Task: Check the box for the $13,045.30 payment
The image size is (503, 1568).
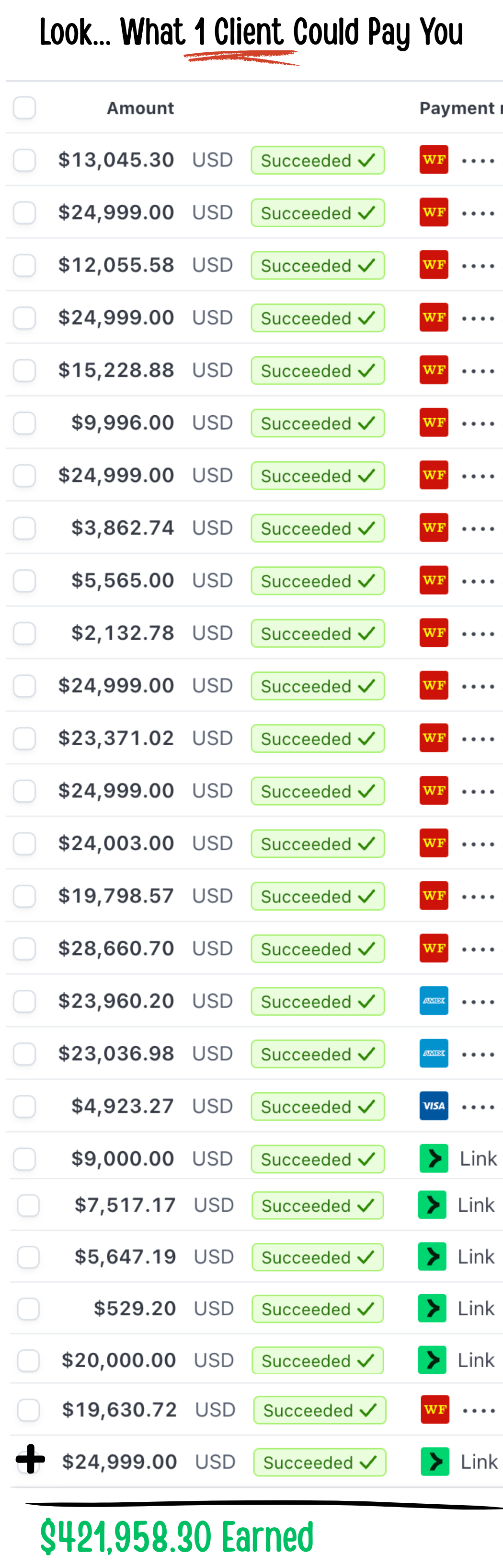Action: point(24,160)
